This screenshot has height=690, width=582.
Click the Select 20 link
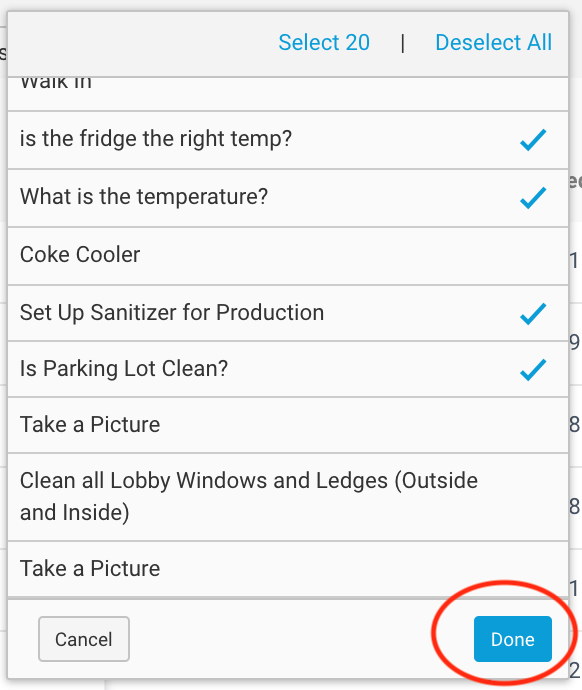tap(324, 43)
